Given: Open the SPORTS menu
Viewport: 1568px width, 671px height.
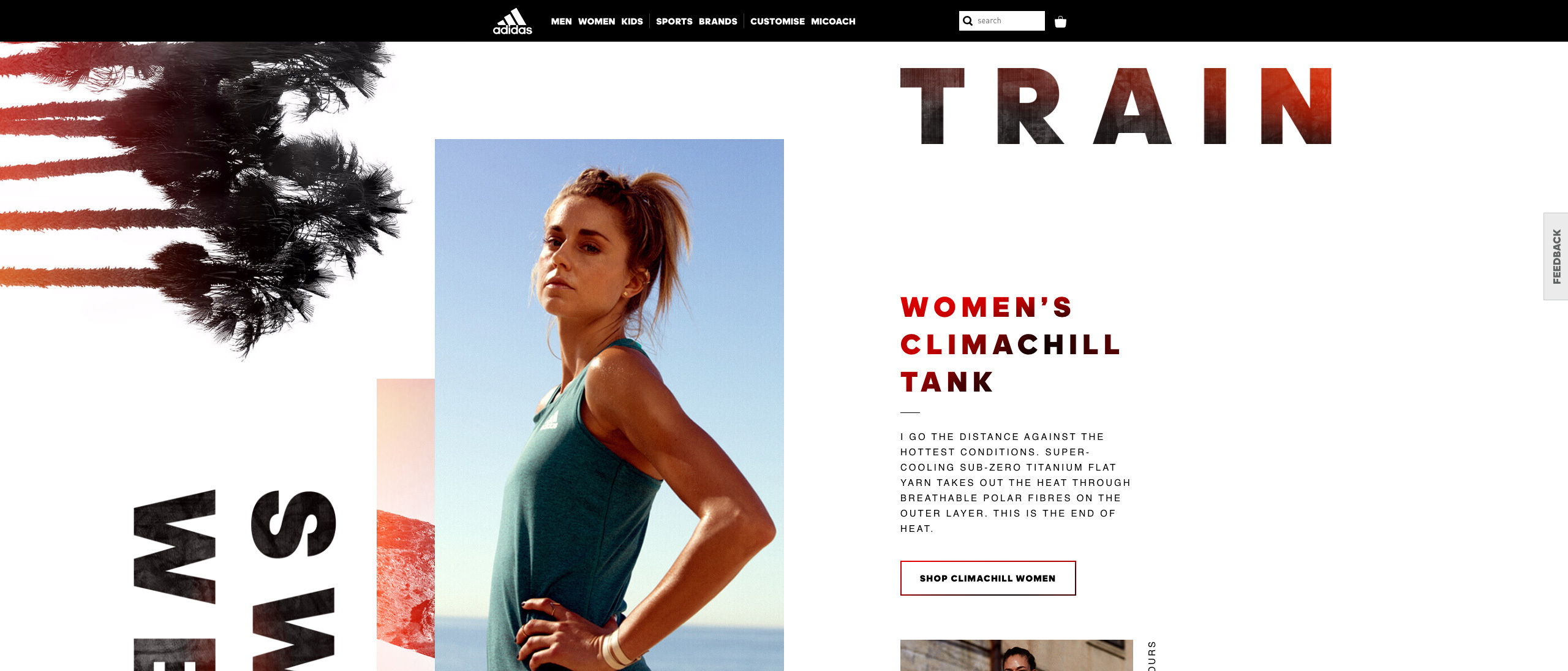Looking at the screenshot, I should (x=674, y=21).
